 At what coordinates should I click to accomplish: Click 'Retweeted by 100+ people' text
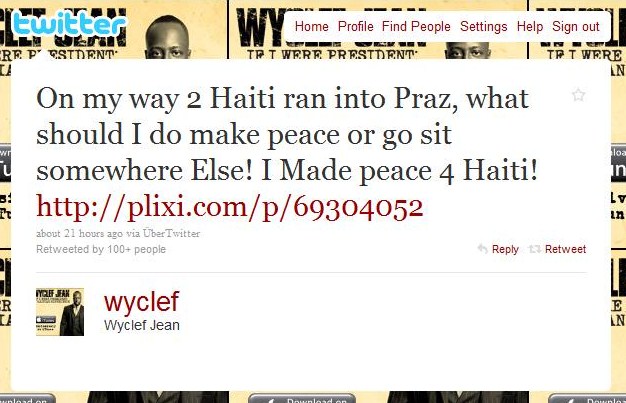click(x=101, y=249)
